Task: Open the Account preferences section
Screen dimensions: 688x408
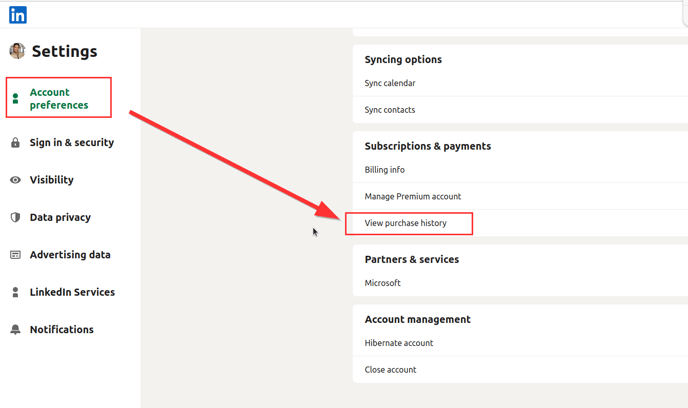Action: pyautogui.click(x=59, y=99)
